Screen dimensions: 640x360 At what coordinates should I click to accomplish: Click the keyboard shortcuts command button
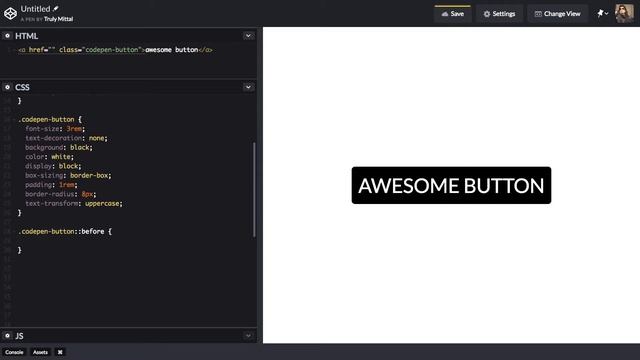(x=60, y=352)
